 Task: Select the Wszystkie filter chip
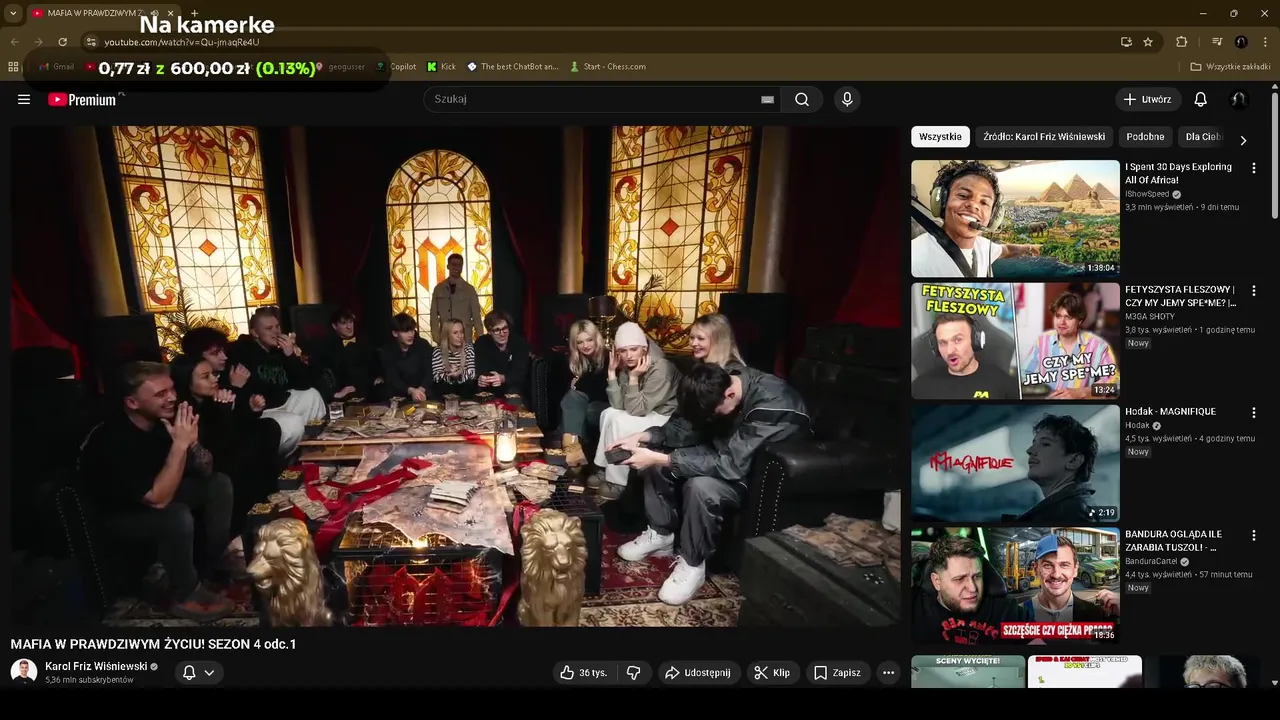click(940, 137)
